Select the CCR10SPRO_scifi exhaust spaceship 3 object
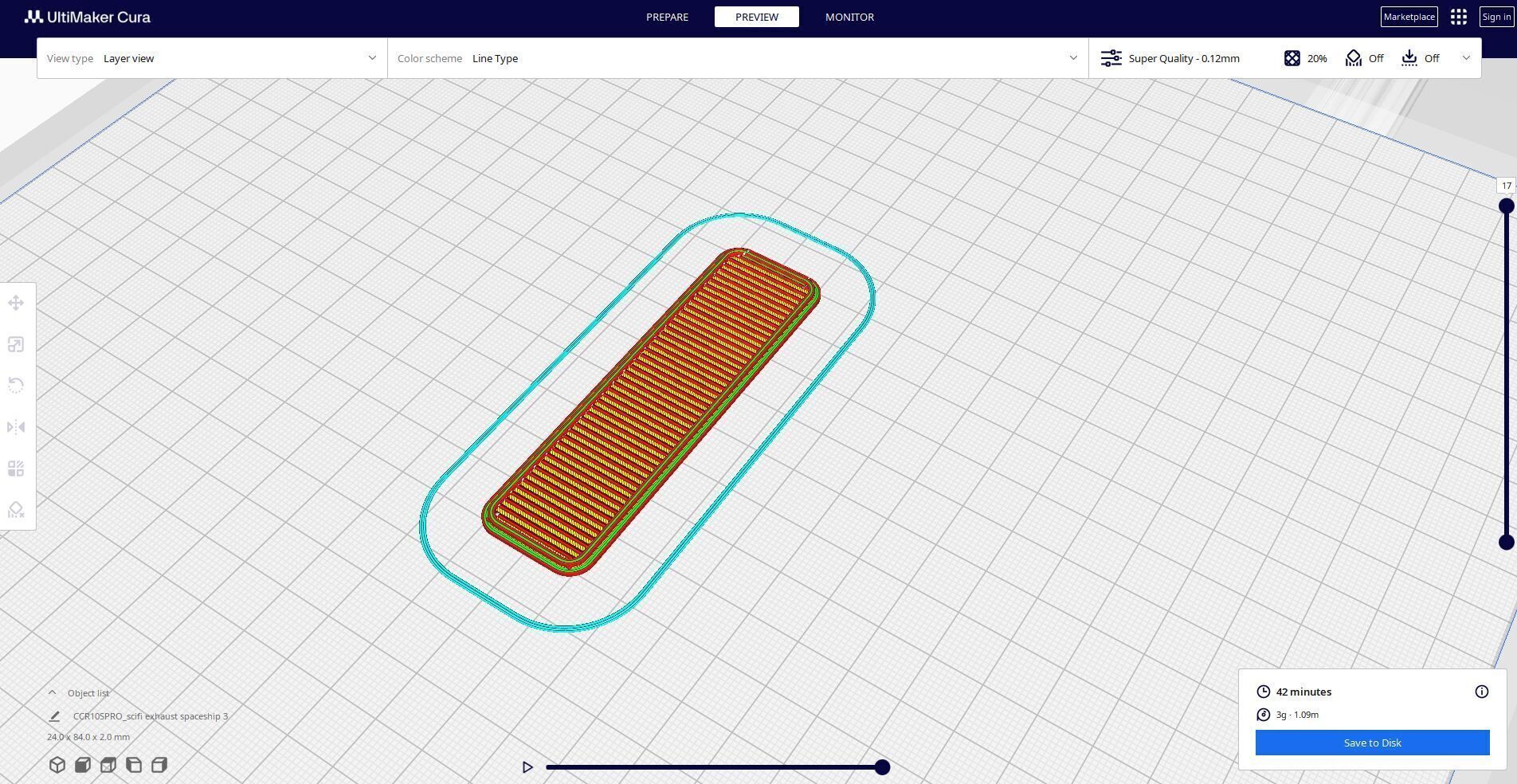Viewport: 1517px width, 784px height. [x=151, y=716]
